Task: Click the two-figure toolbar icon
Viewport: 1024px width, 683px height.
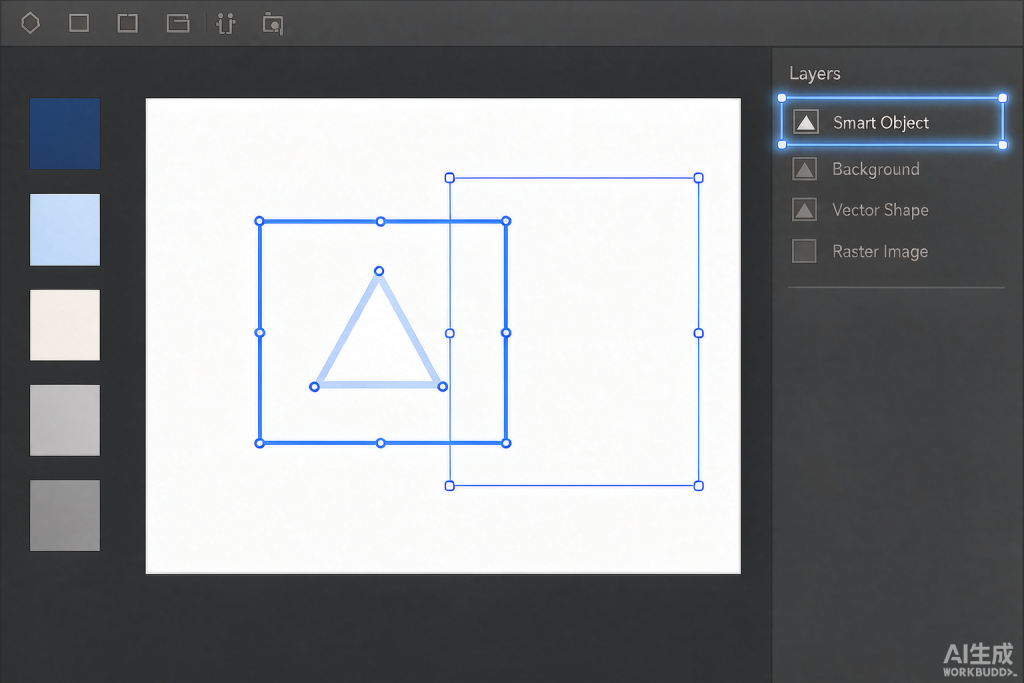Action: (x=226, y=24)
